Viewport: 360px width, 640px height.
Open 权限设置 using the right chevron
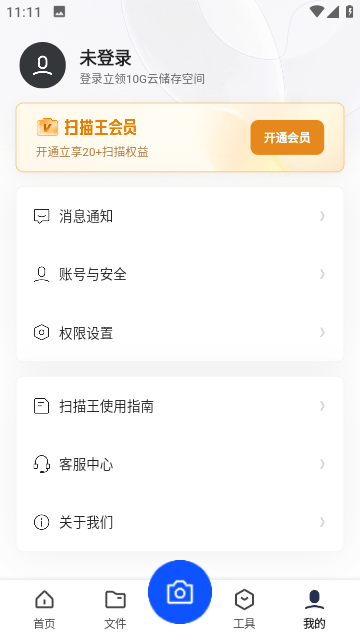coord(322,332)
